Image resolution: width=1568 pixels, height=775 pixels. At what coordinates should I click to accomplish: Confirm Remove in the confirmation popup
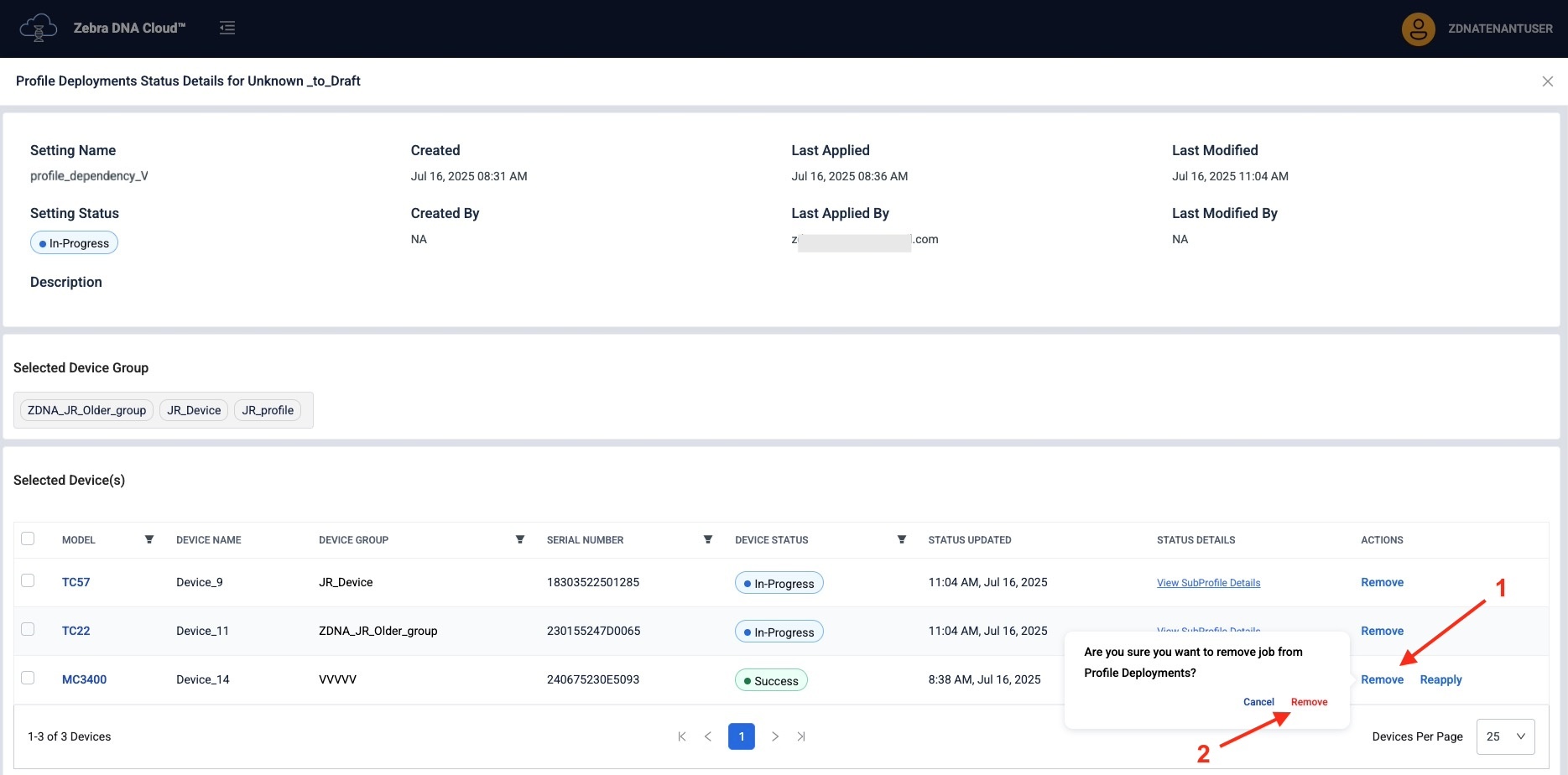[x=1309, y=702]
